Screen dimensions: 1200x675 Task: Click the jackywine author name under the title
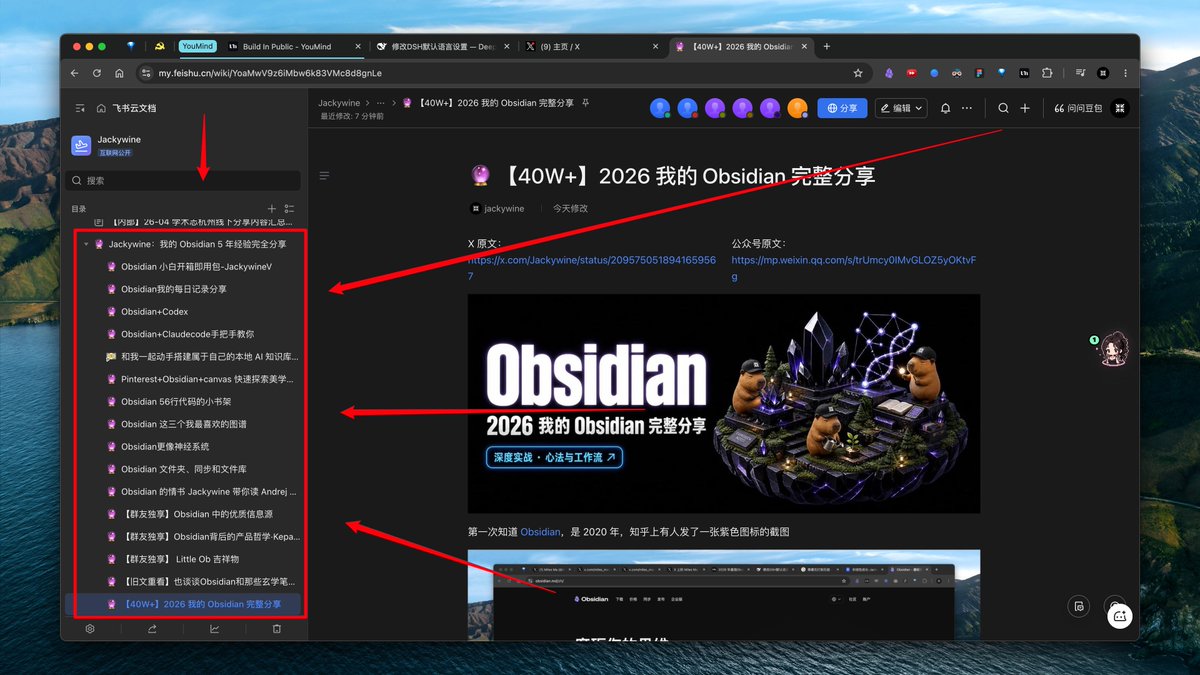504,208
